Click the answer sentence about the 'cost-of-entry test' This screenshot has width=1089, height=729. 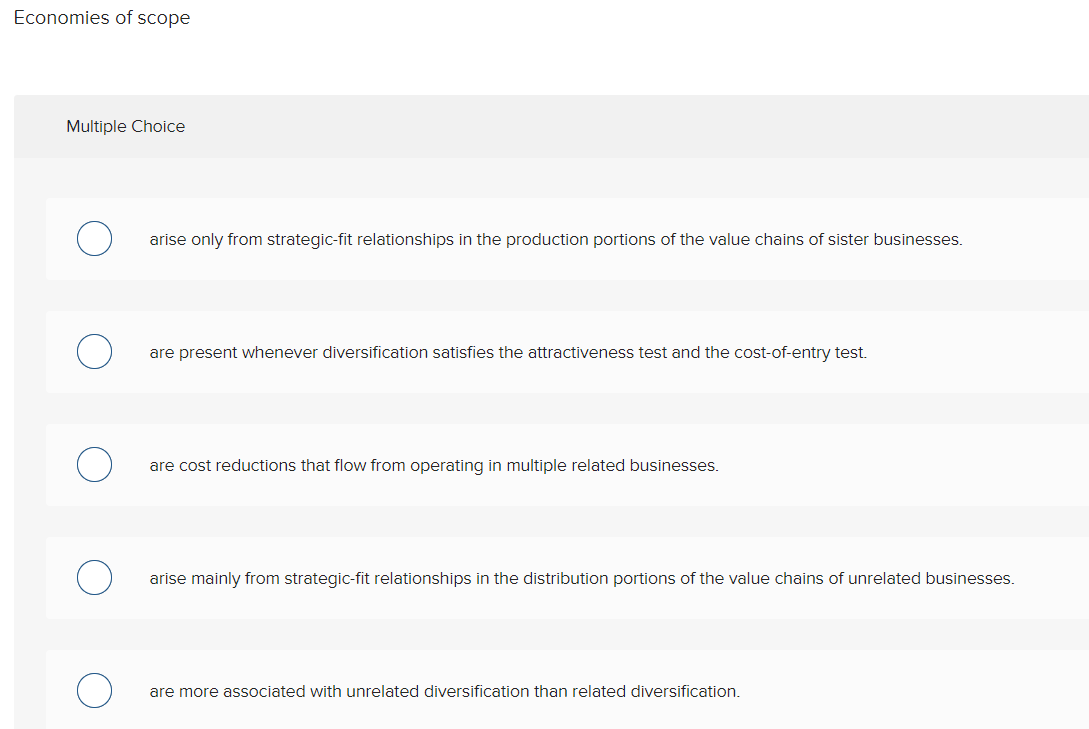tap(508, 353)
